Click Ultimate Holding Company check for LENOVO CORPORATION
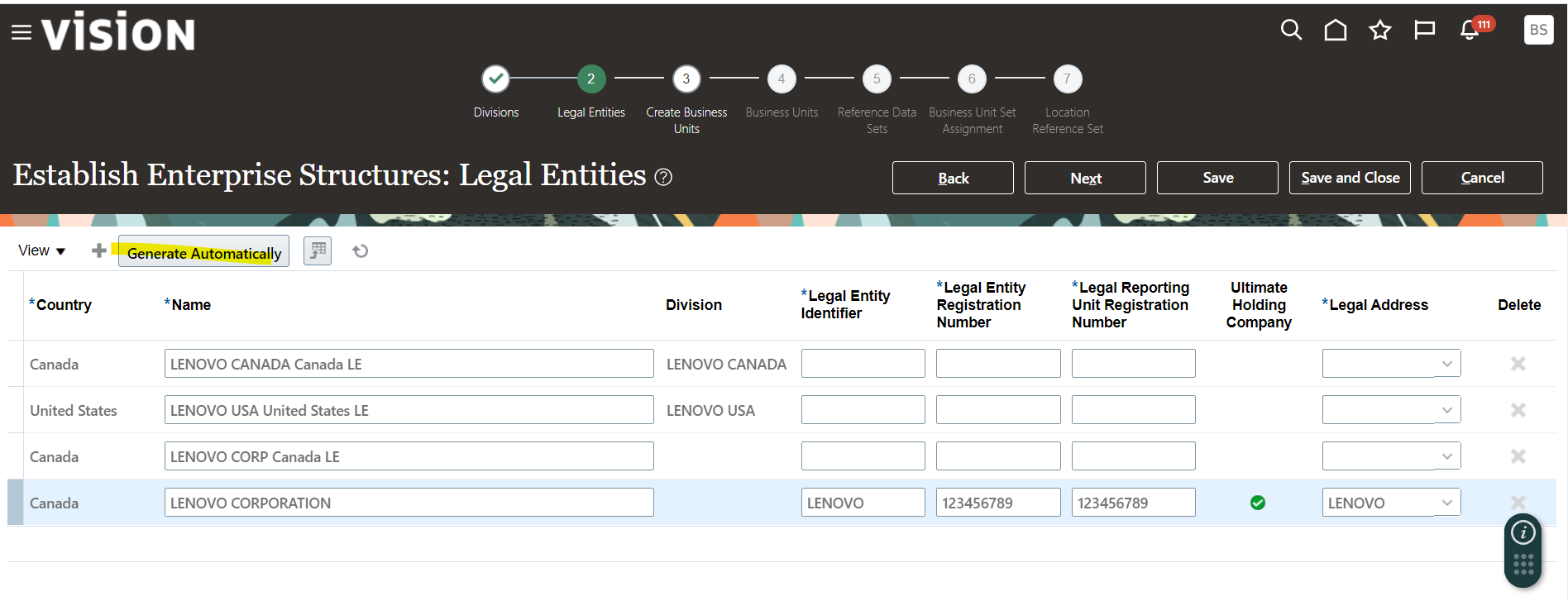Viewport: 1568px width, 601px height. [1258, 503]
